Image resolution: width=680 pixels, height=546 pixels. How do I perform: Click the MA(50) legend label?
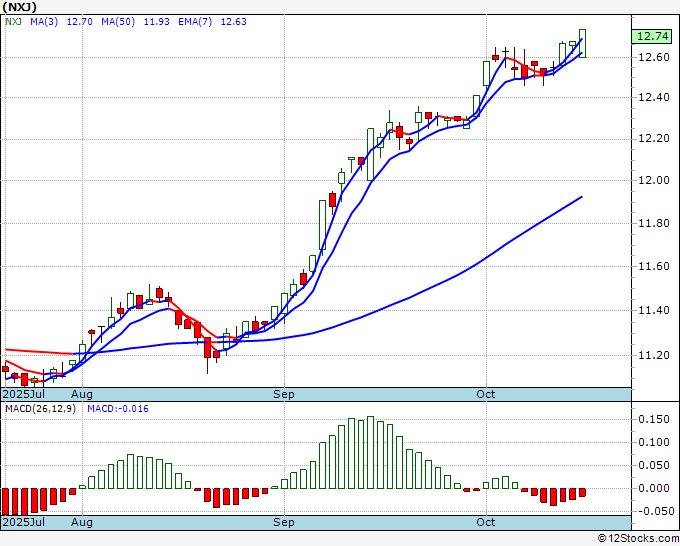point(118,21)
